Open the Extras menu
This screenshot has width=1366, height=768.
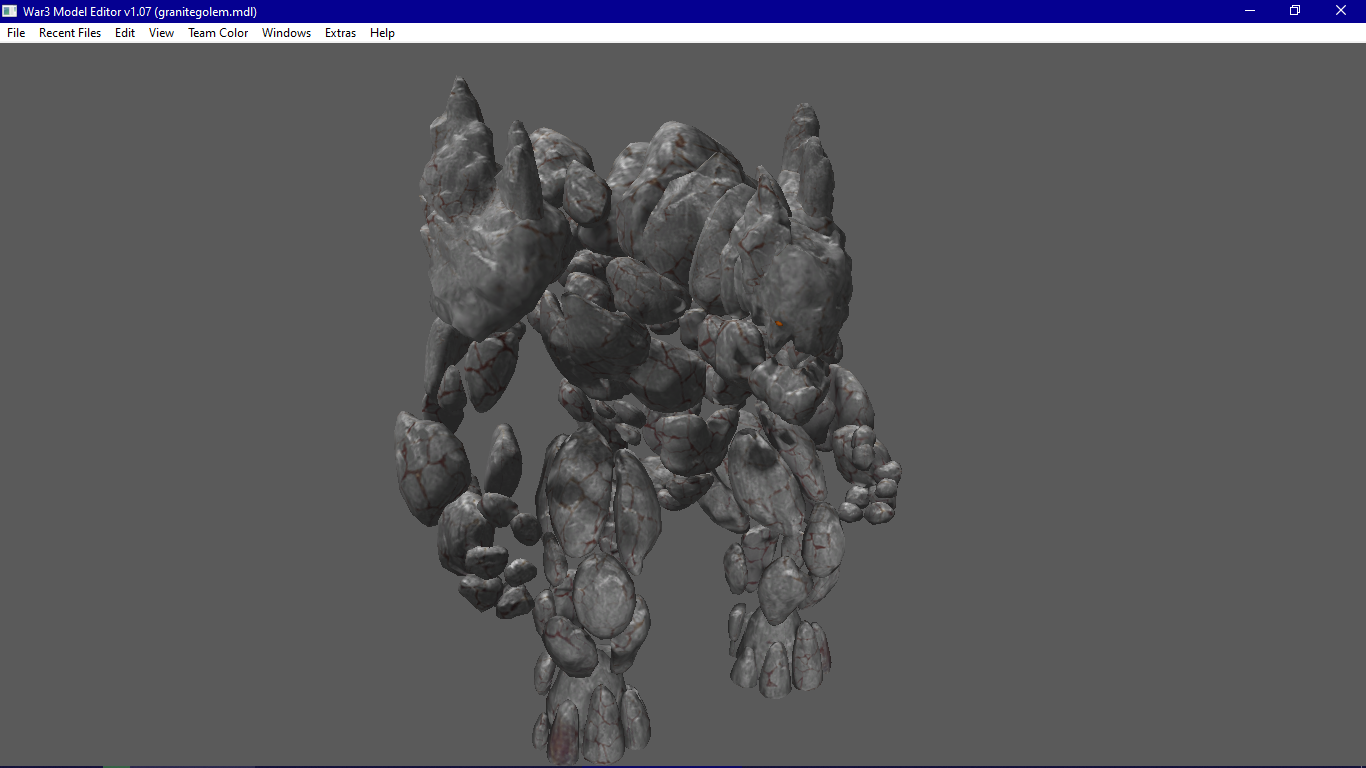[x=340, y=33]
